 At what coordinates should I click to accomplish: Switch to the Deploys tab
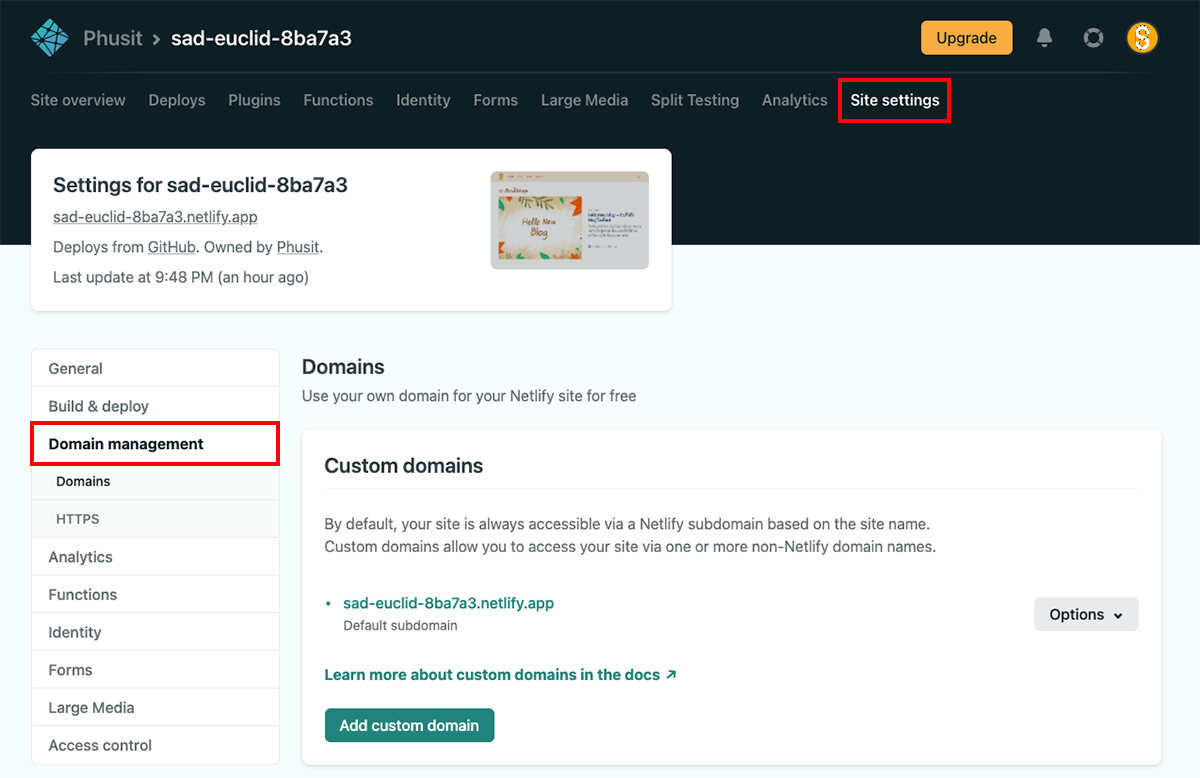pyautogui.click(x=177, y=100)
